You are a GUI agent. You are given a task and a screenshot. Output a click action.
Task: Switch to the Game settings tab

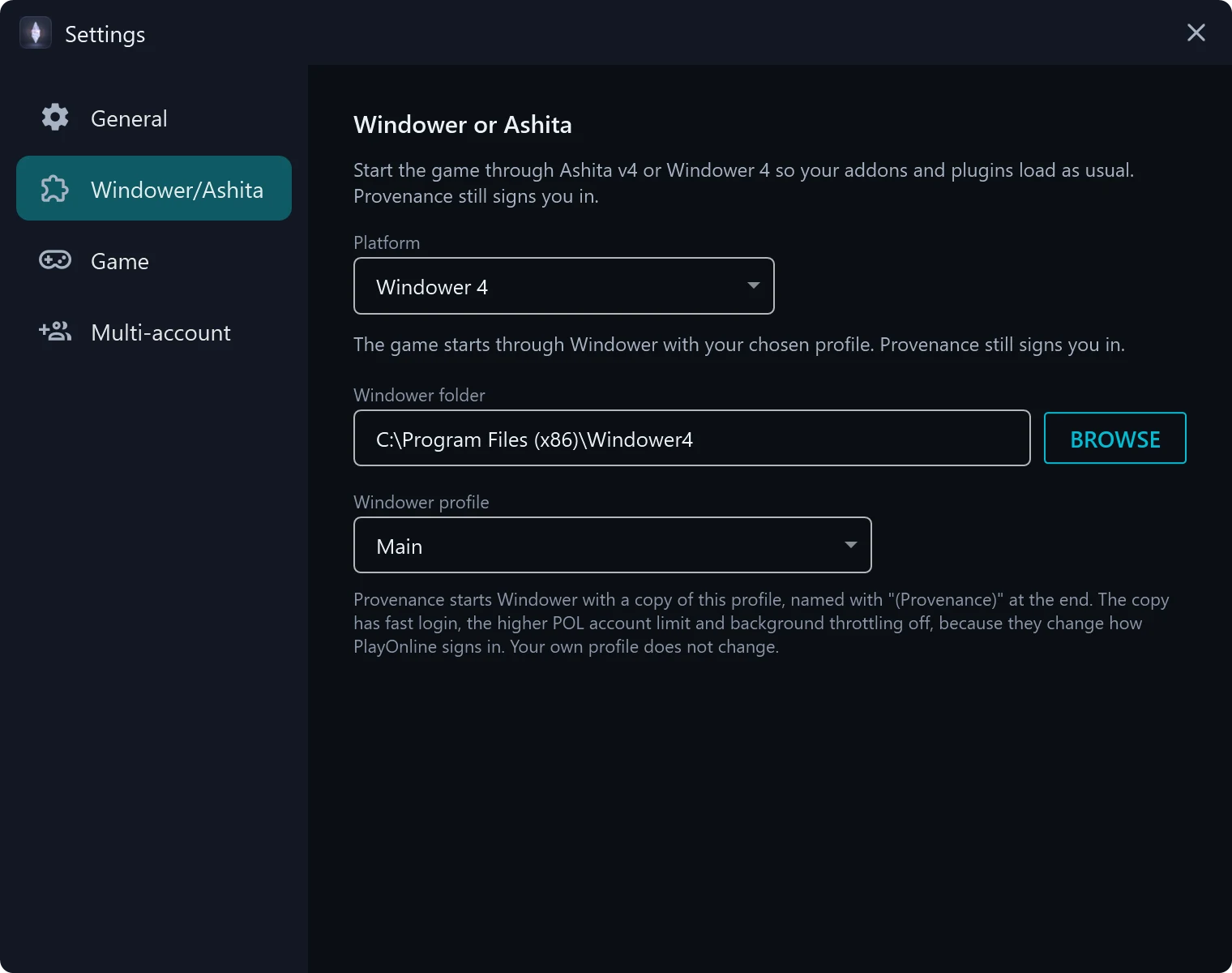pos(154,260)
